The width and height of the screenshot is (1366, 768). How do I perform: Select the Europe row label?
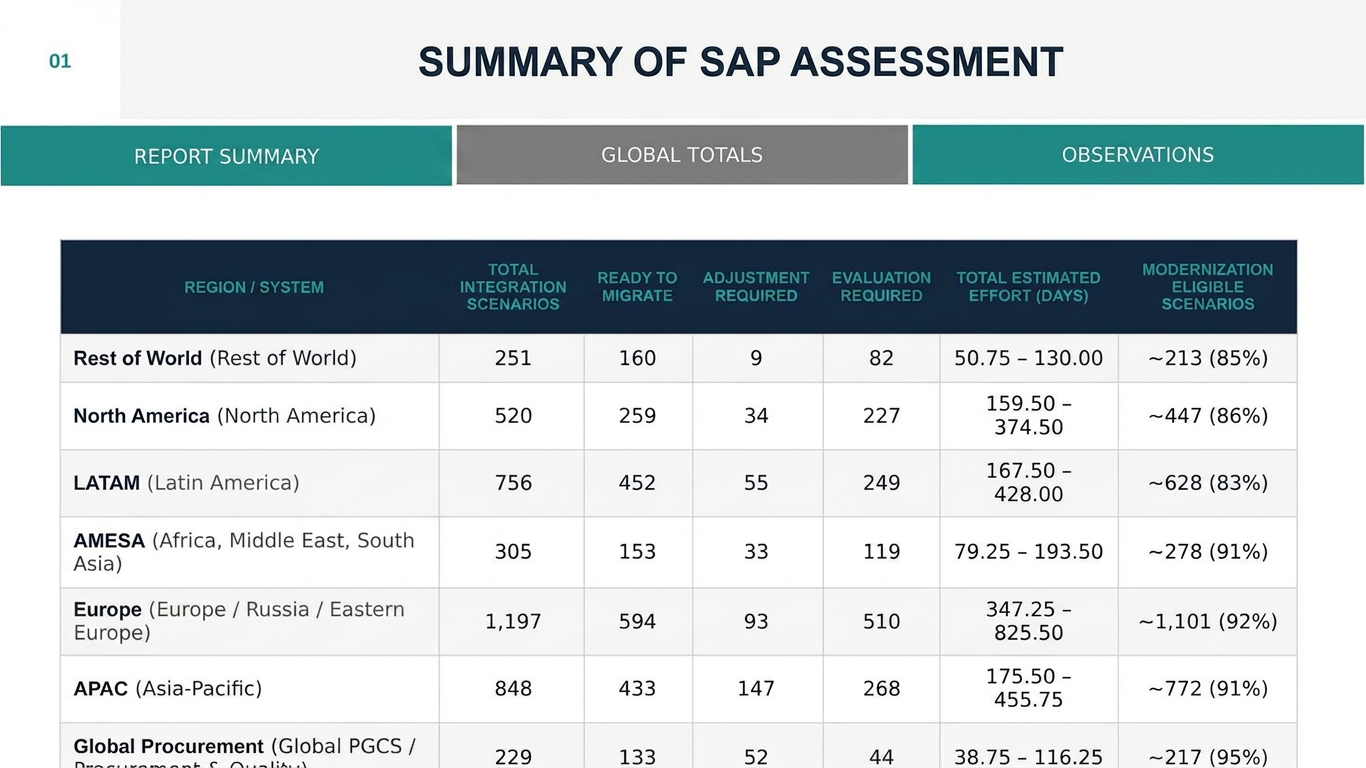pos(239,621)
